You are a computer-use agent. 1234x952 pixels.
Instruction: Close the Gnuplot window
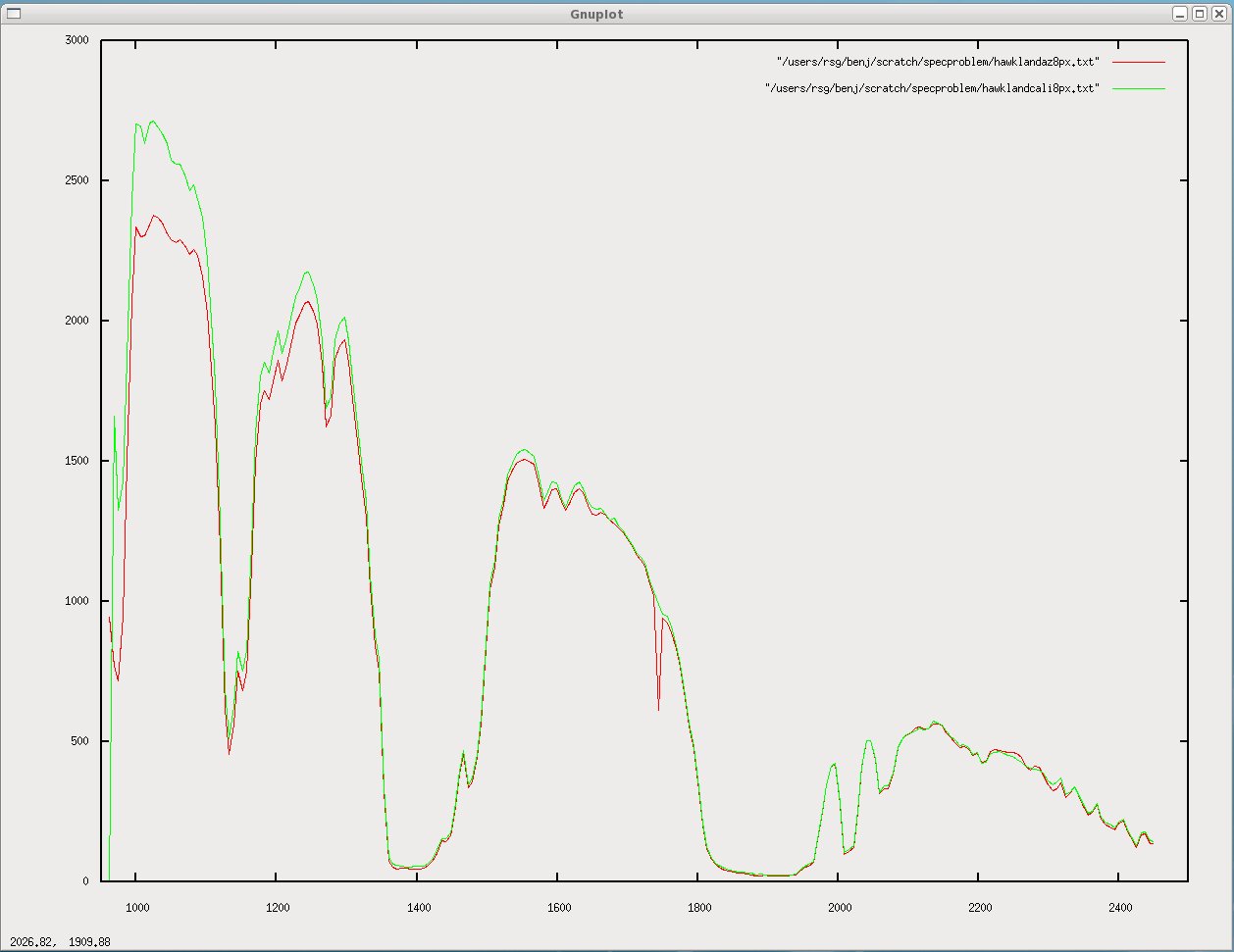[1218, 14]
